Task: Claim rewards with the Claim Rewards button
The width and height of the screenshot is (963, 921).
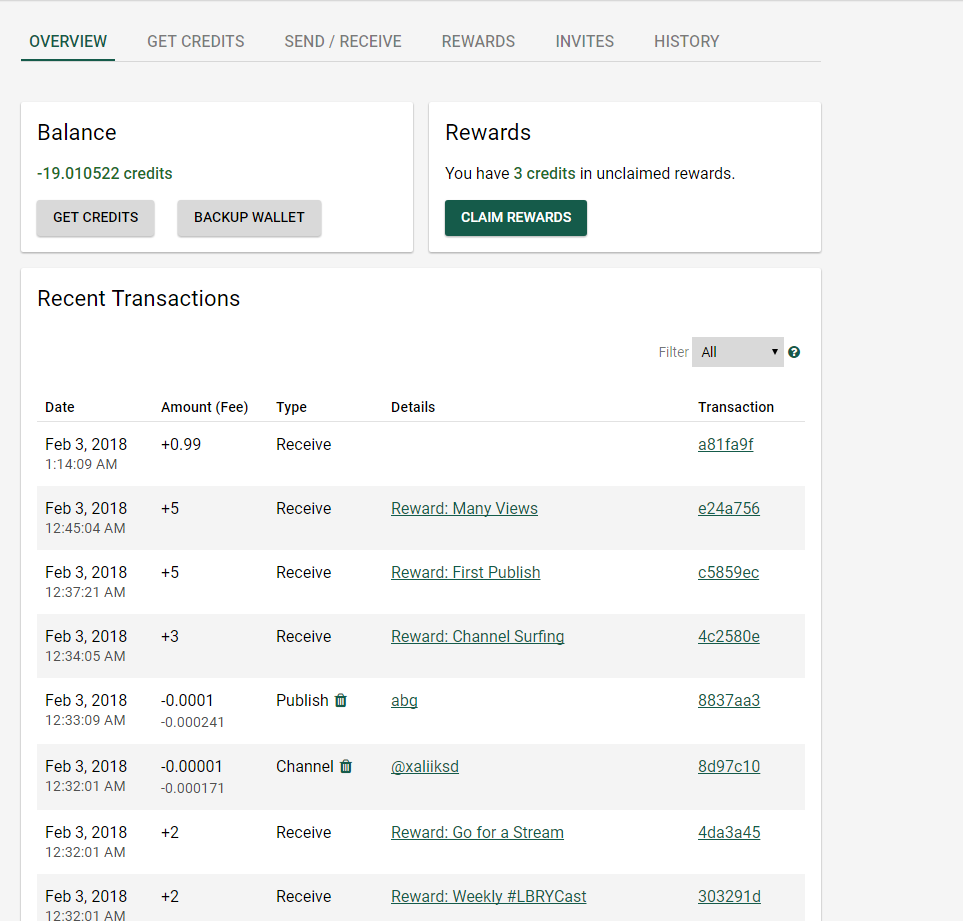Action: coord(516,217)
